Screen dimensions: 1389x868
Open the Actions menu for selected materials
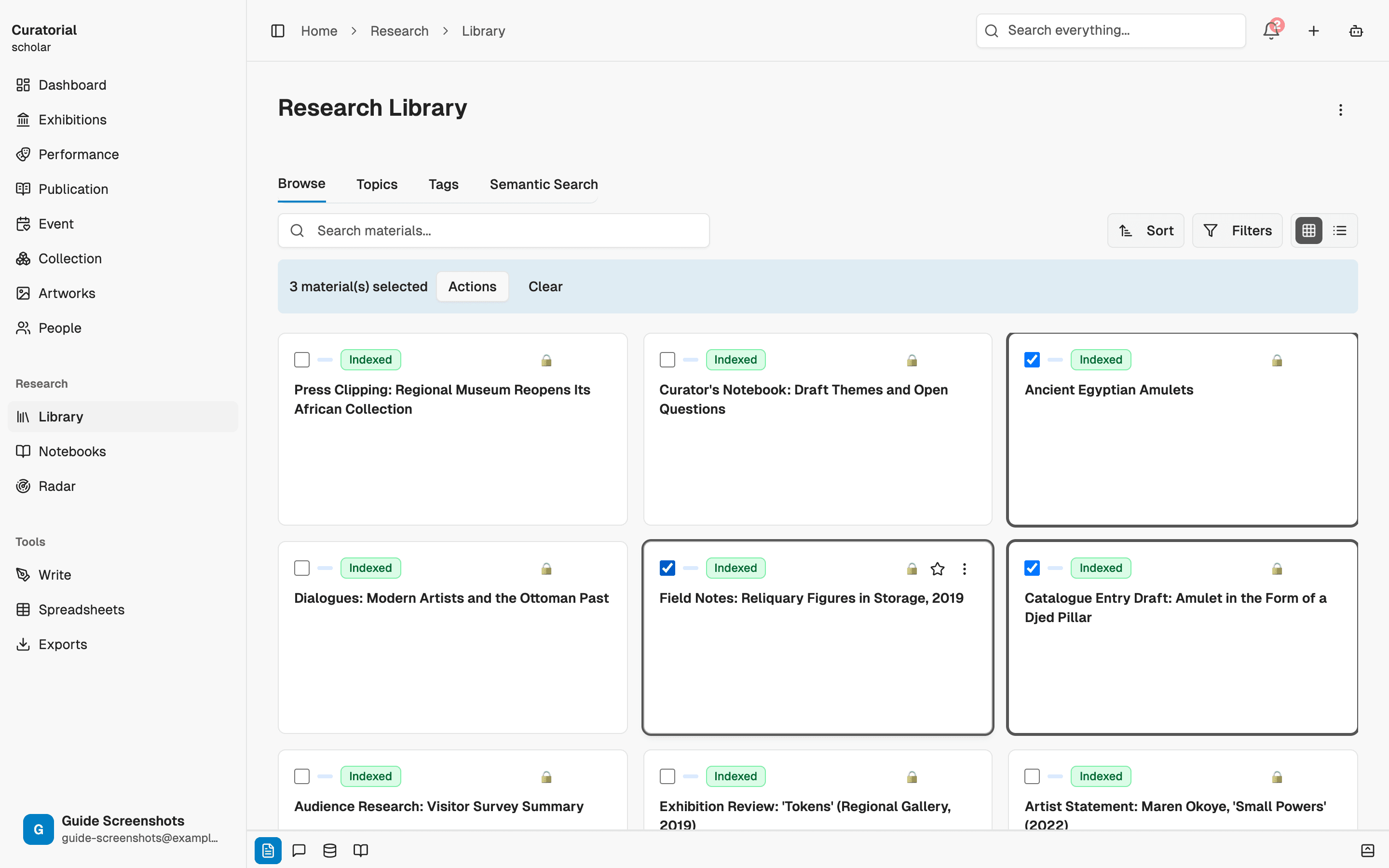(x=472, y=286)
